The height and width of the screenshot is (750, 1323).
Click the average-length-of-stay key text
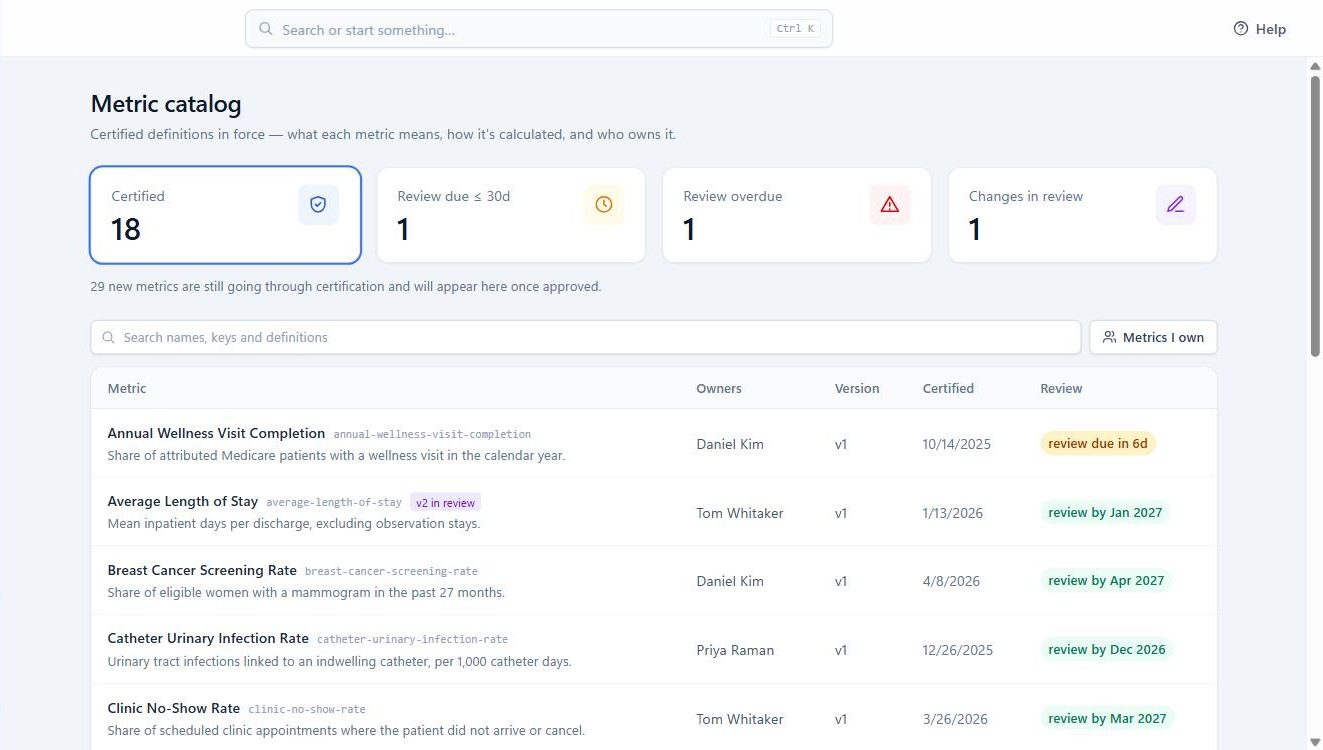tap(334, 503)
